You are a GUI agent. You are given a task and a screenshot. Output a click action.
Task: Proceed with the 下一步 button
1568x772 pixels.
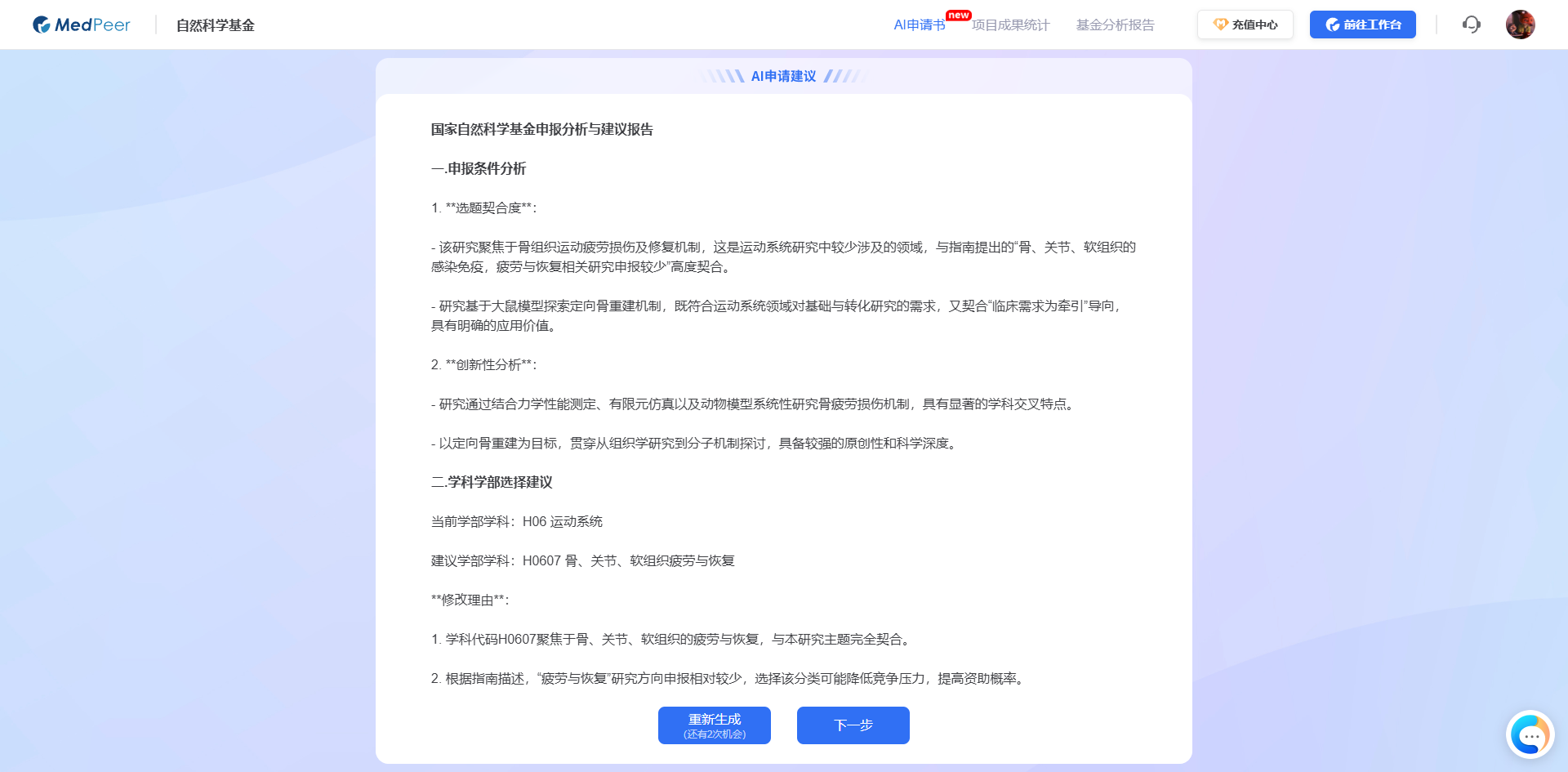coord(853,725)
